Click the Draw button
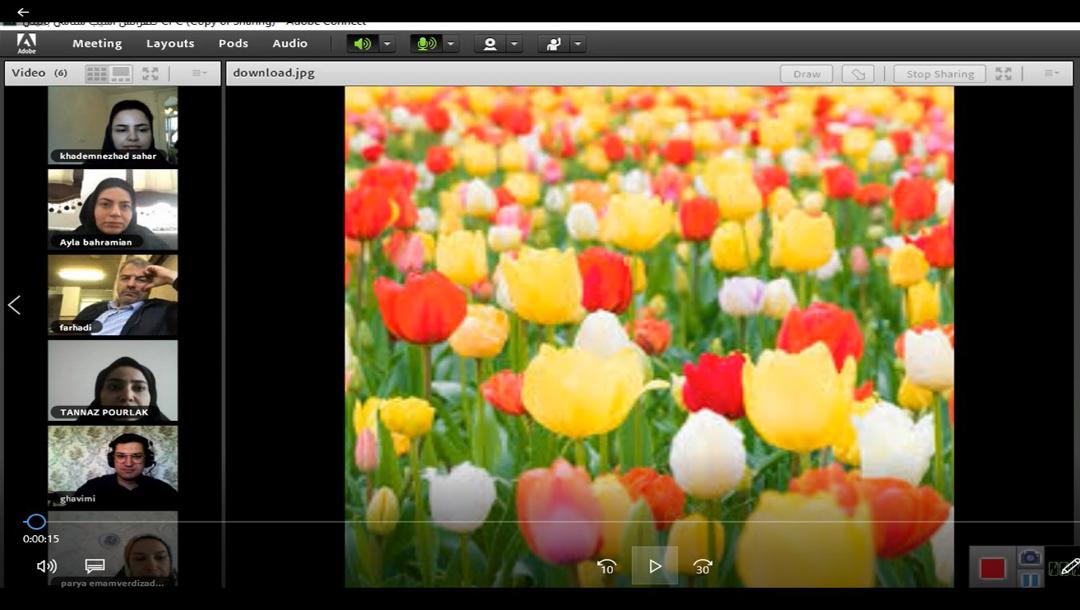The image size is (1080, 610). coord(807,74)
